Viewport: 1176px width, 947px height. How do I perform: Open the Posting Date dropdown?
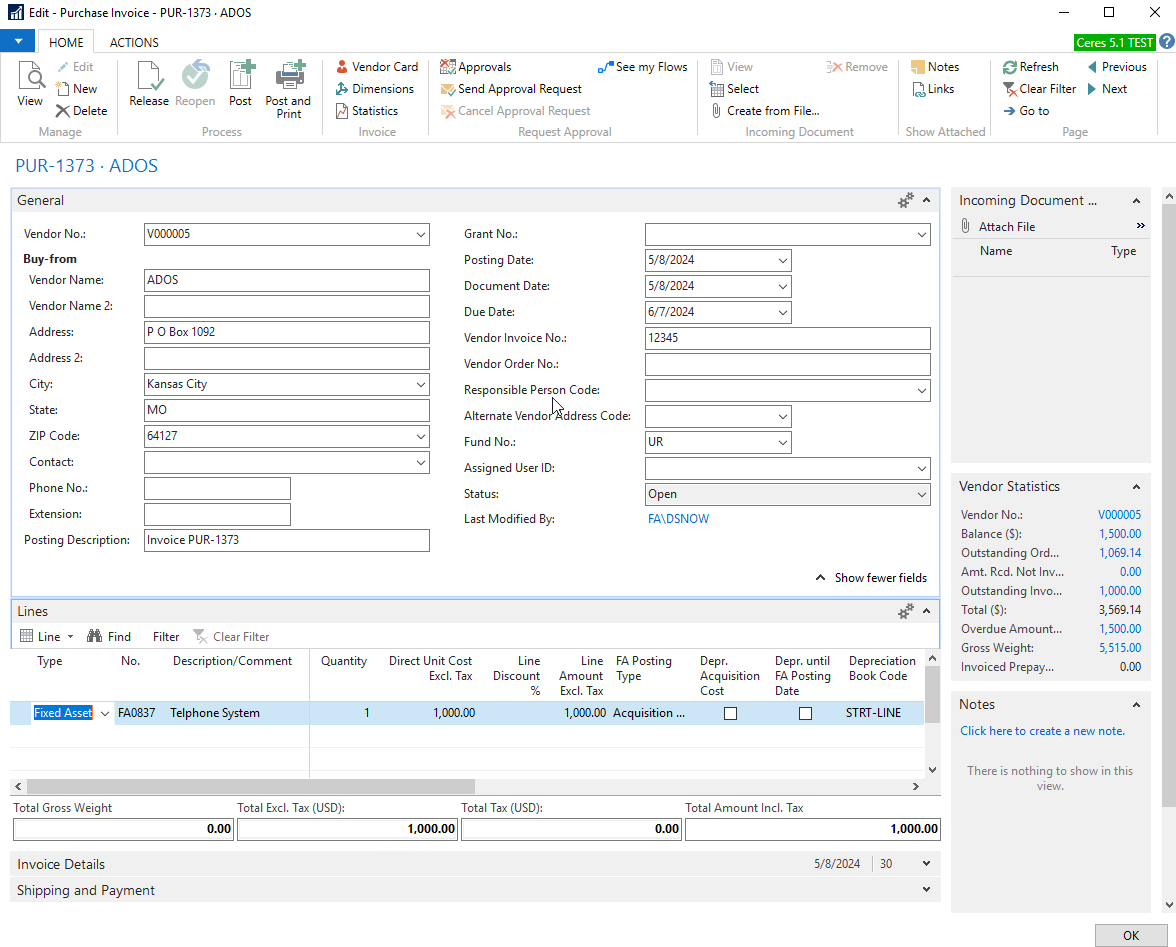pyautogui.click(x=782, y=260)
